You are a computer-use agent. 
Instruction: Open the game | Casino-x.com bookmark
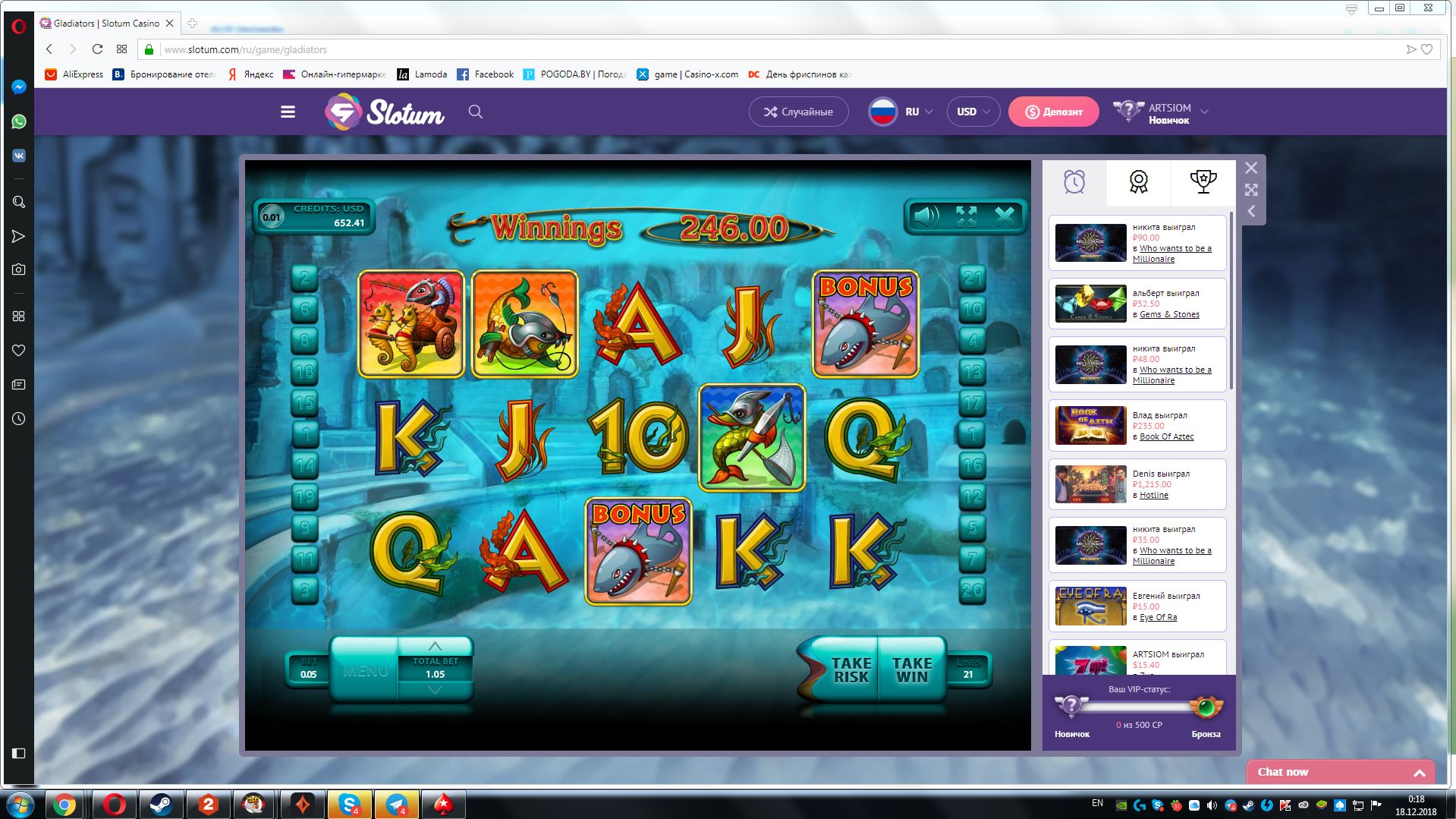pos(687,74)
